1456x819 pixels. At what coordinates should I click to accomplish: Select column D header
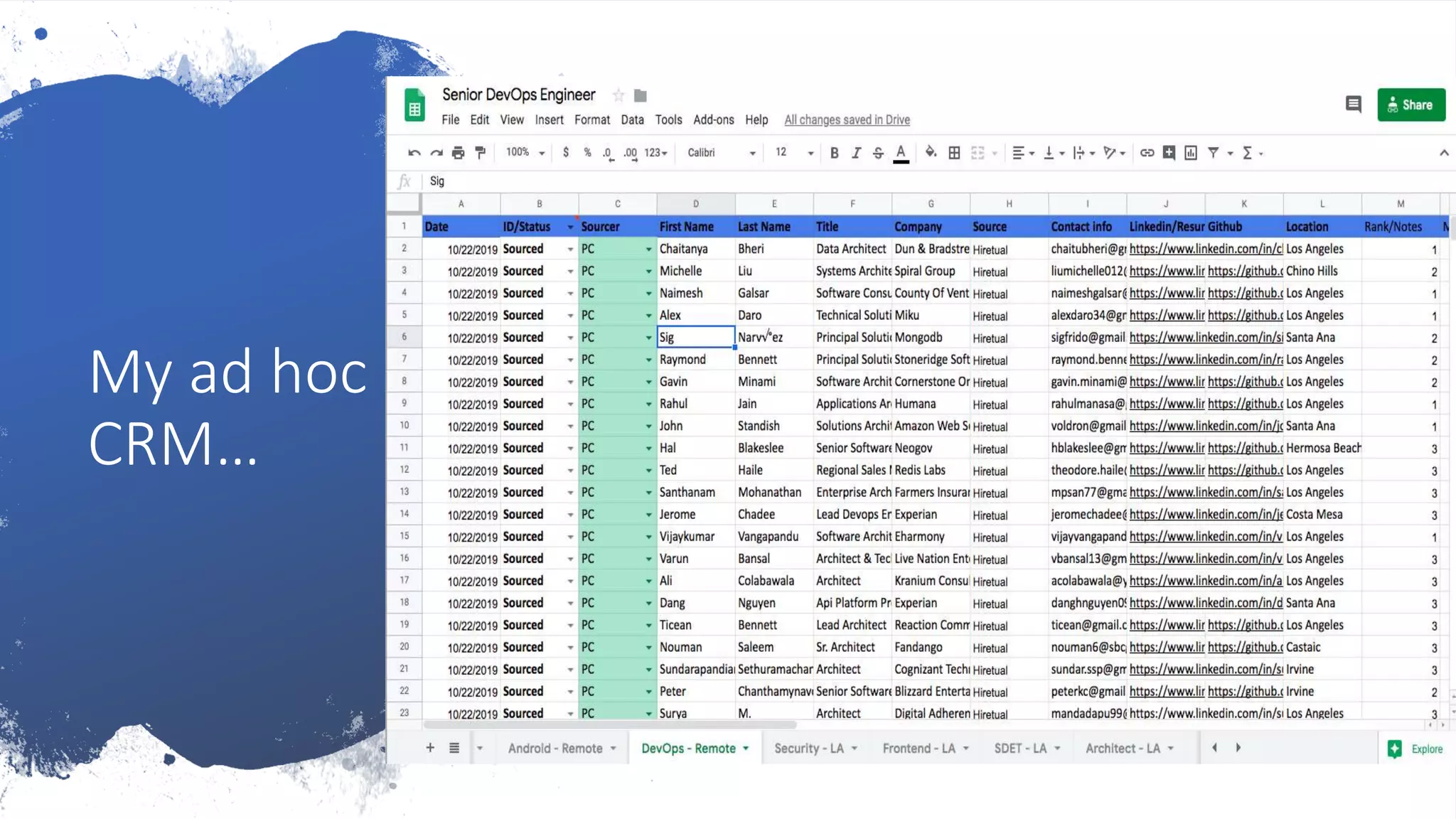click(696, 204)
